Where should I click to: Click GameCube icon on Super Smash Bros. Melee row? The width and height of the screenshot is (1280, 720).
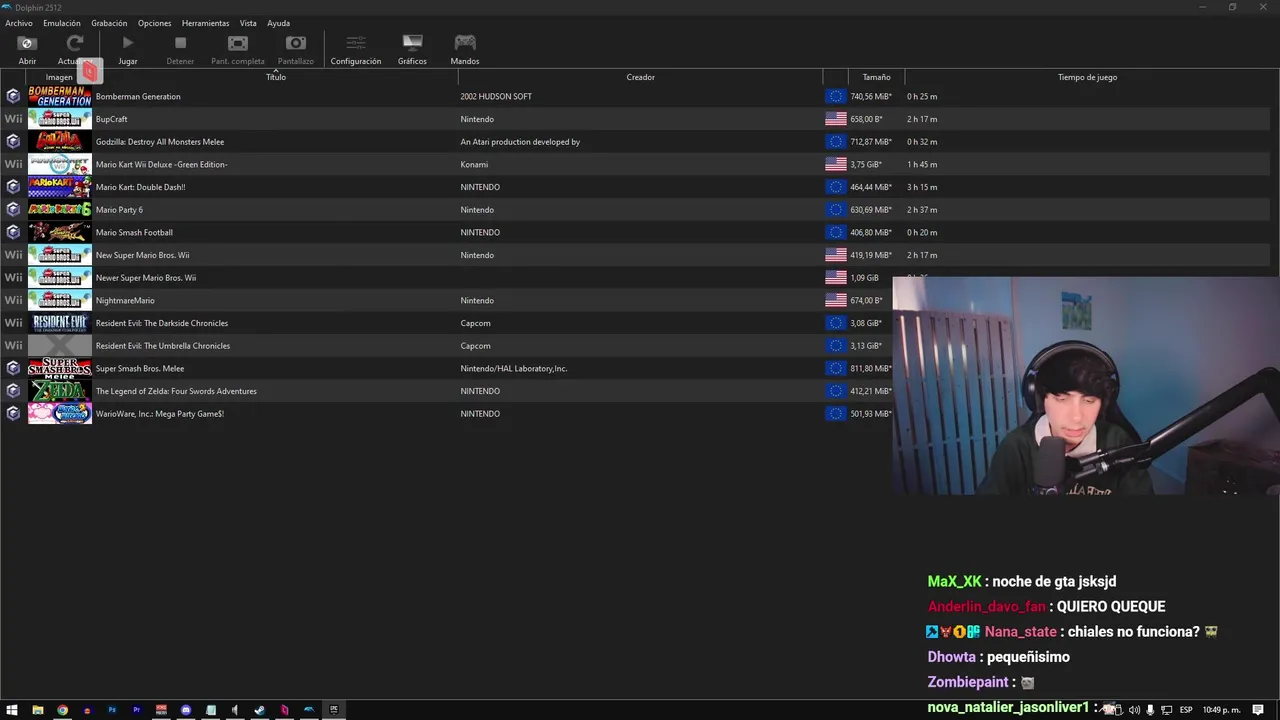(x=13, y=368)
